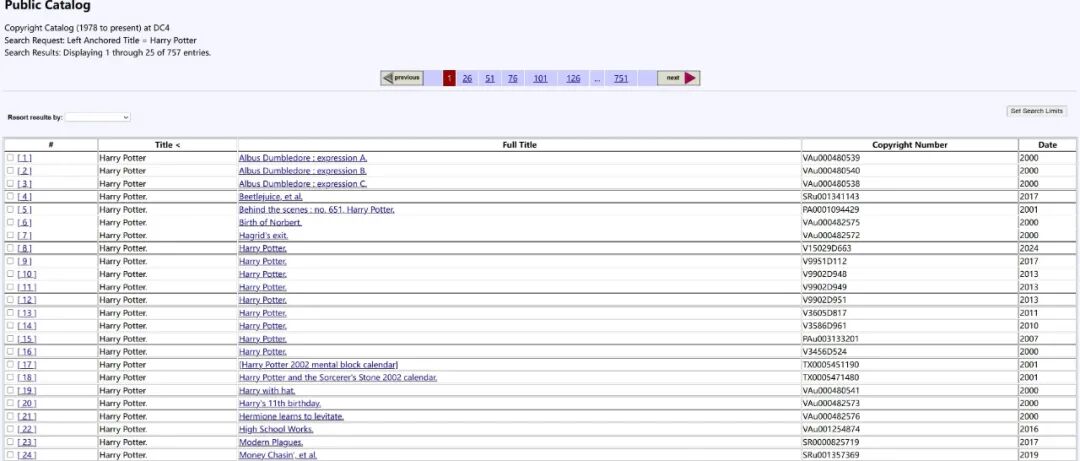Open the Resort results by dropdown
Image resolution: width=1080 pixels, height=461 pixels.
98,118
